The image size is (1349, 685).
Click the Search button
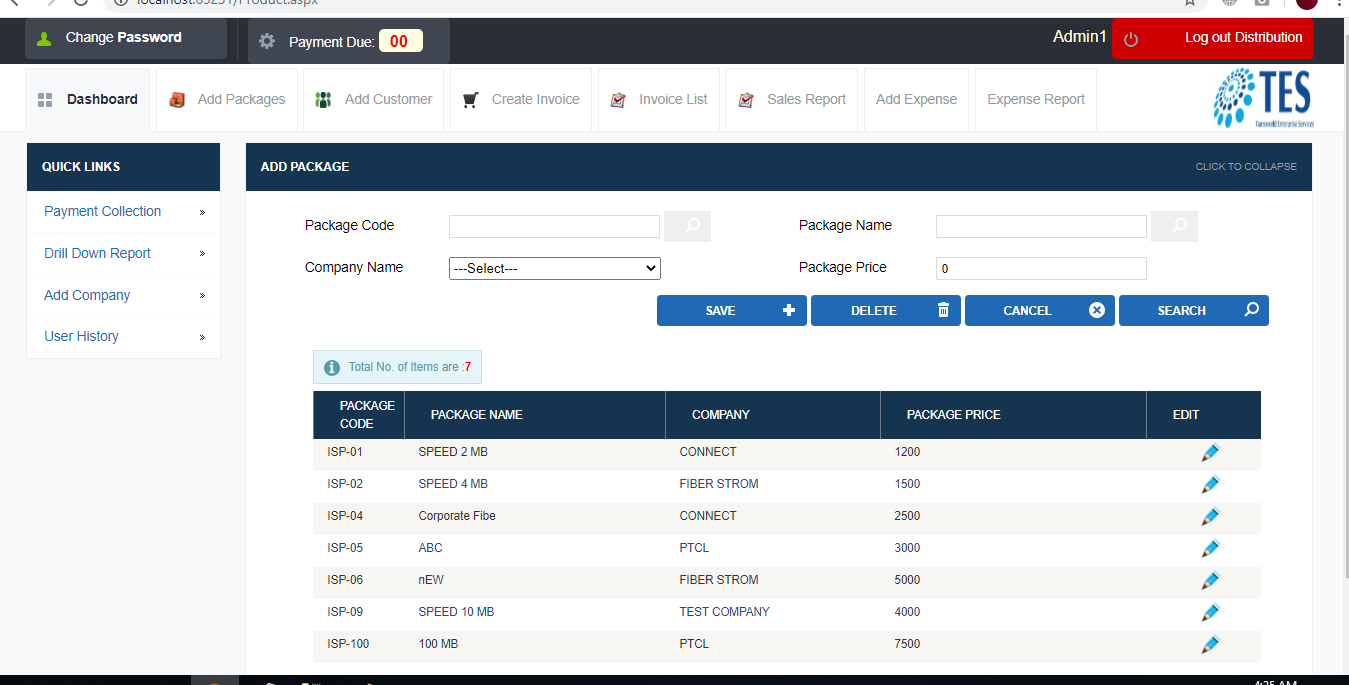1194,311
